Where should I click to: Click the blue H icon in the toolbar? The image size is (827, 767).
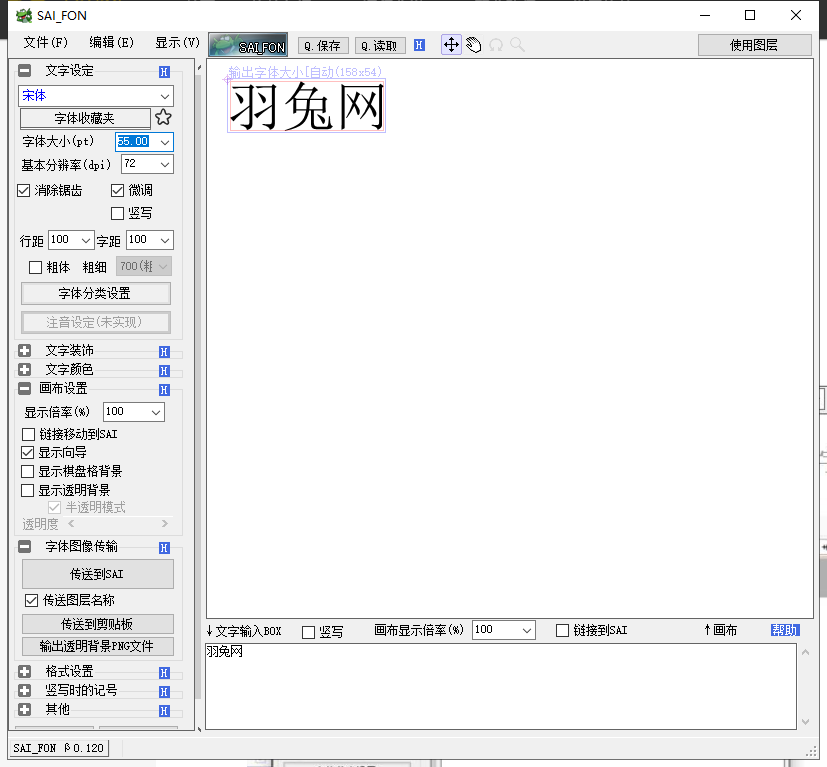point(419,44)
